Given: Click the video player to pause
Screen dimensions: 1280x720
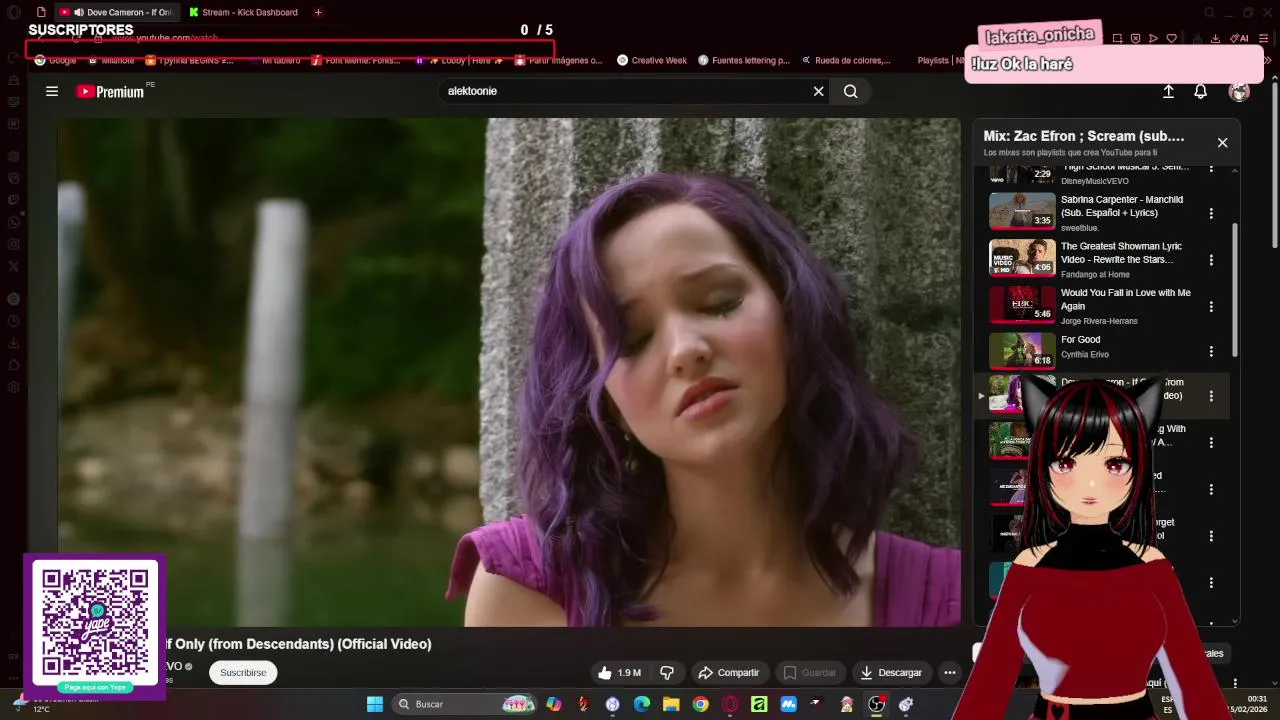Looking at the screenshot, I should coord(509,372).
